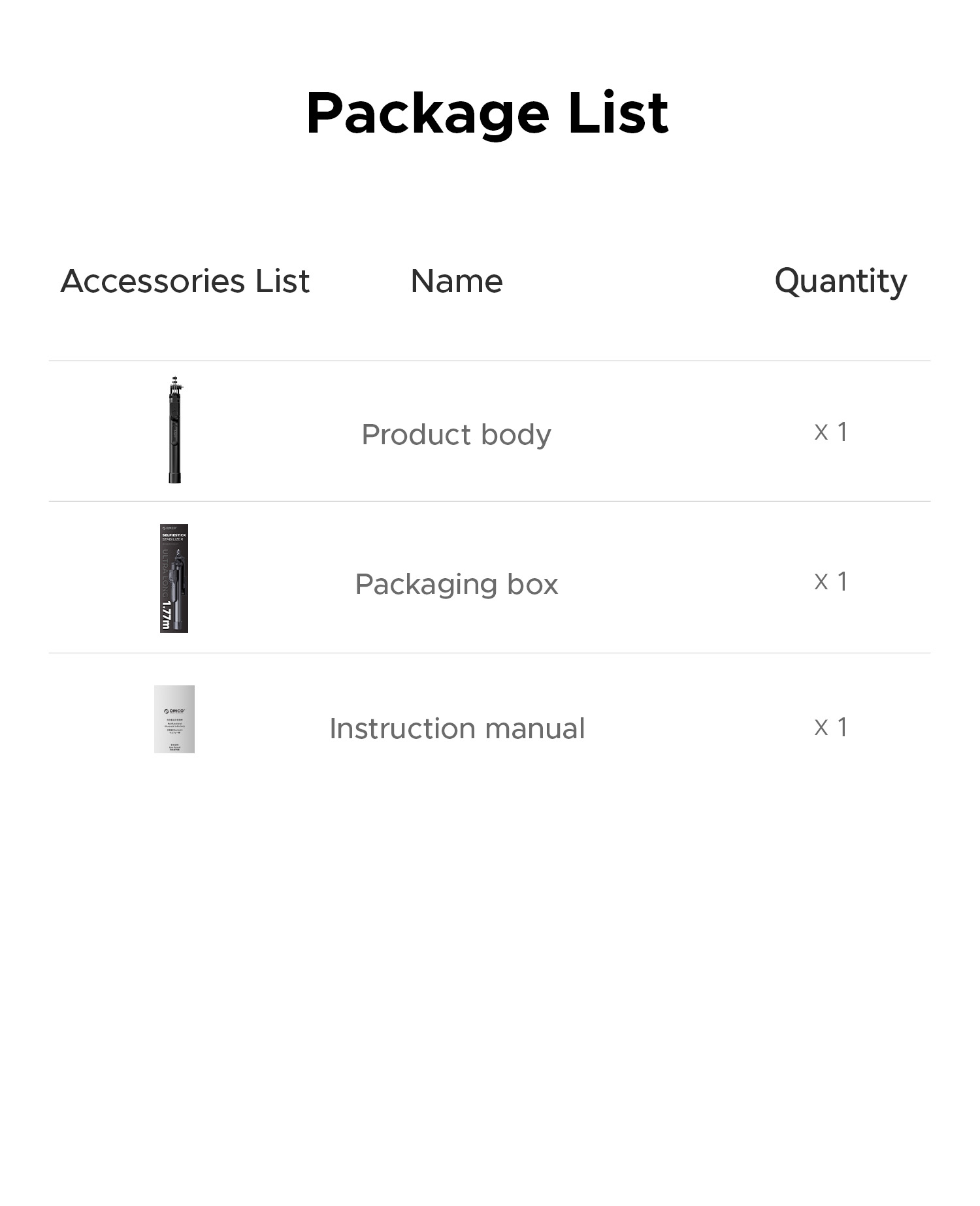Click the black packaging box image

point(174,578)
